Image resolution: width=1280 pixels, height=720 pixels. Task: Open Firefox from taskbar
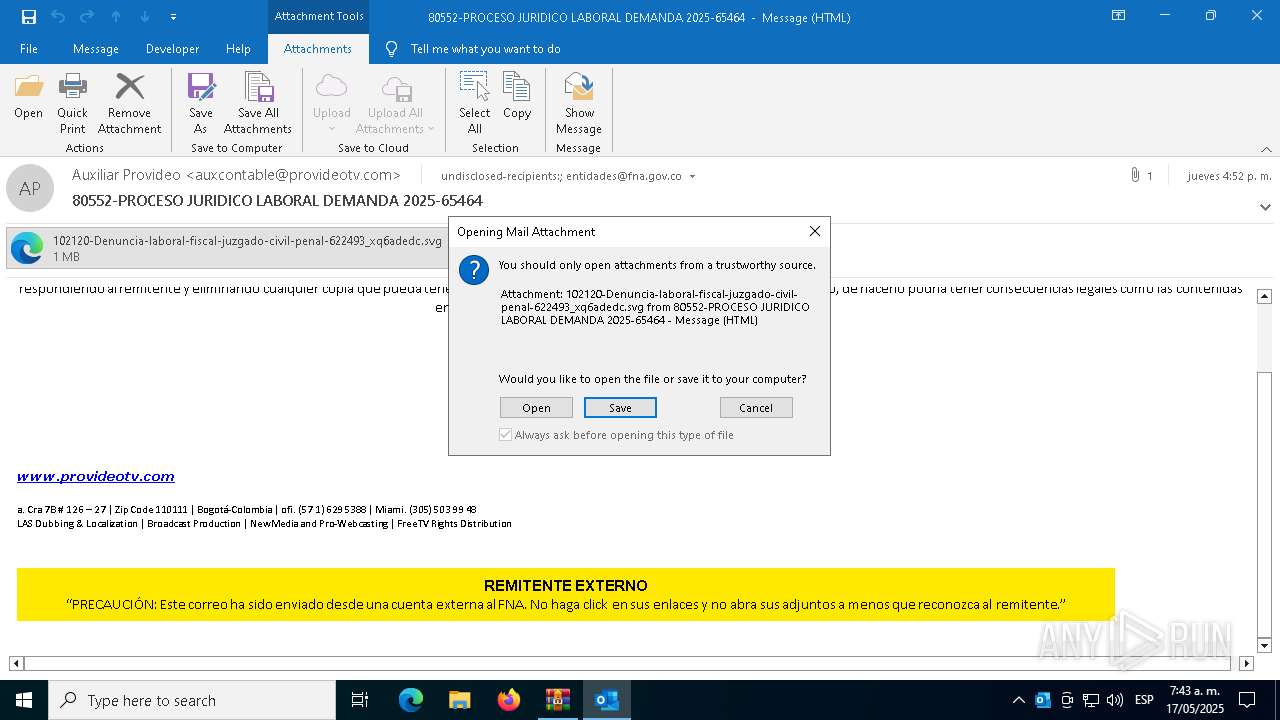click(509, 700)
